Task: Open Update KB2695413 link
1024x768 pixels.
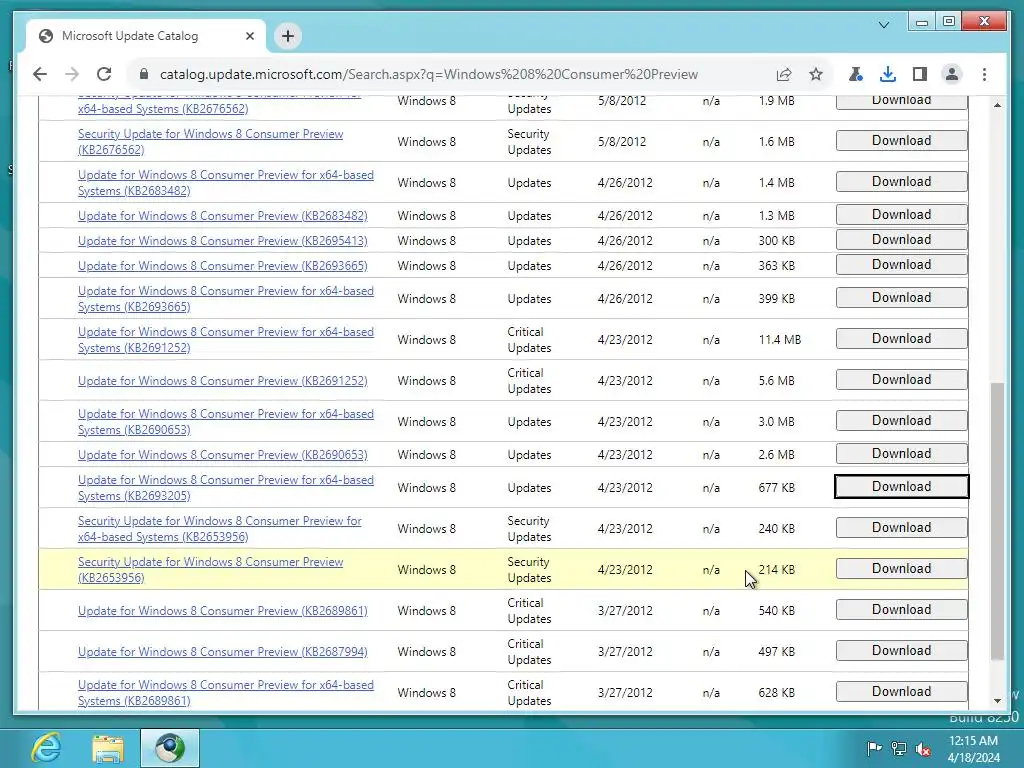Action: [223, 241]
